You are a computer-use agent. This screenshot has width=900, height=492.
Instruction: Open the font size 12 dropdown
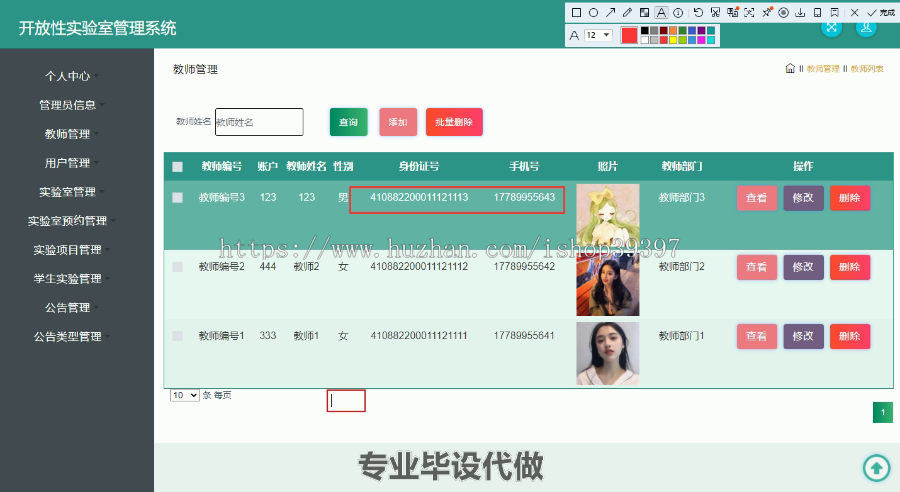click(x=598, y=35)
